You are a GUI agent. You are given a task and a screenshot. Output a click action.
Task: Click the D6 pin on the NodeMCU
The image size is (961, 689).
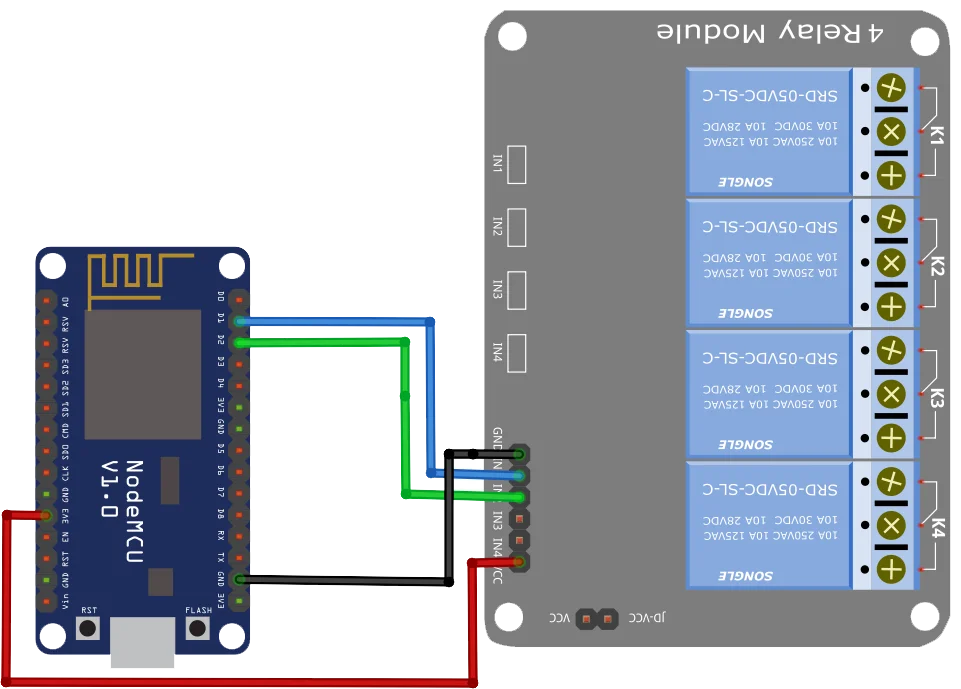pos(239,472)
